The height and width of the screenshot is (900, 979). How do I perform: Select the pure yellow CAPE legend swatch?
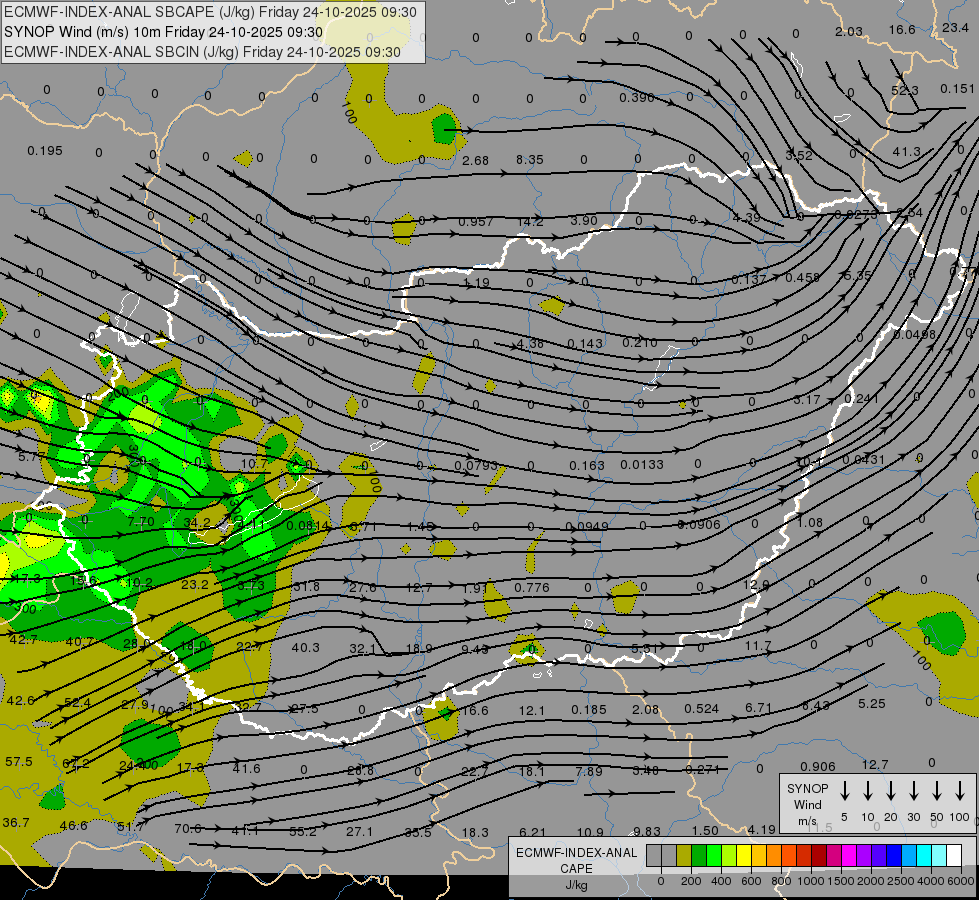(744, 856)
